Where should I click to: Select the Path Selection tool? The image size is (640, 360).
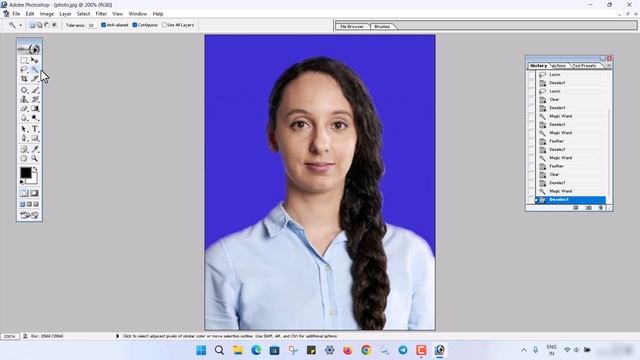click(24, 129)
